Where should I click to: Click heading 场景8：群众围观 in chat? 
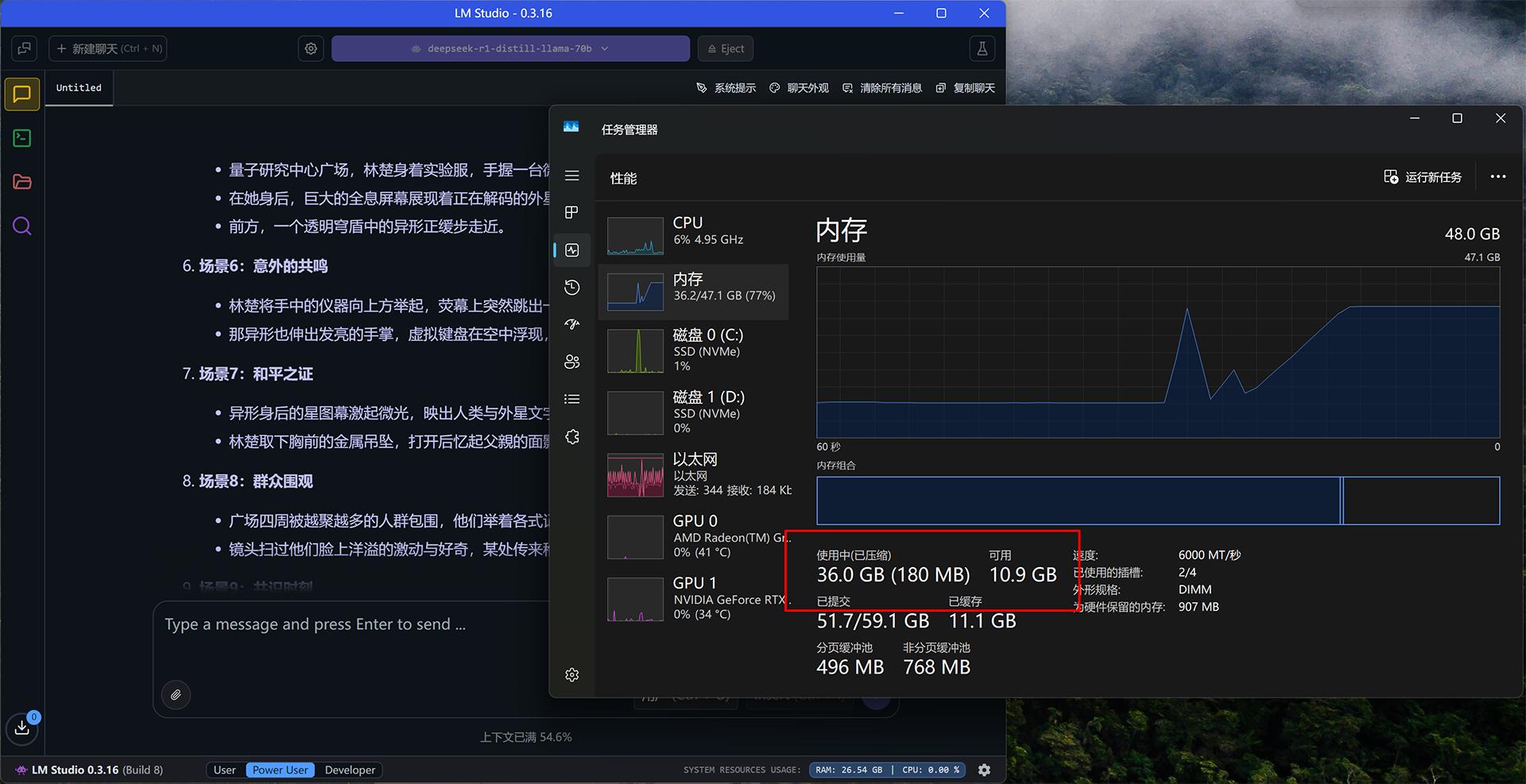pos(255,481)
